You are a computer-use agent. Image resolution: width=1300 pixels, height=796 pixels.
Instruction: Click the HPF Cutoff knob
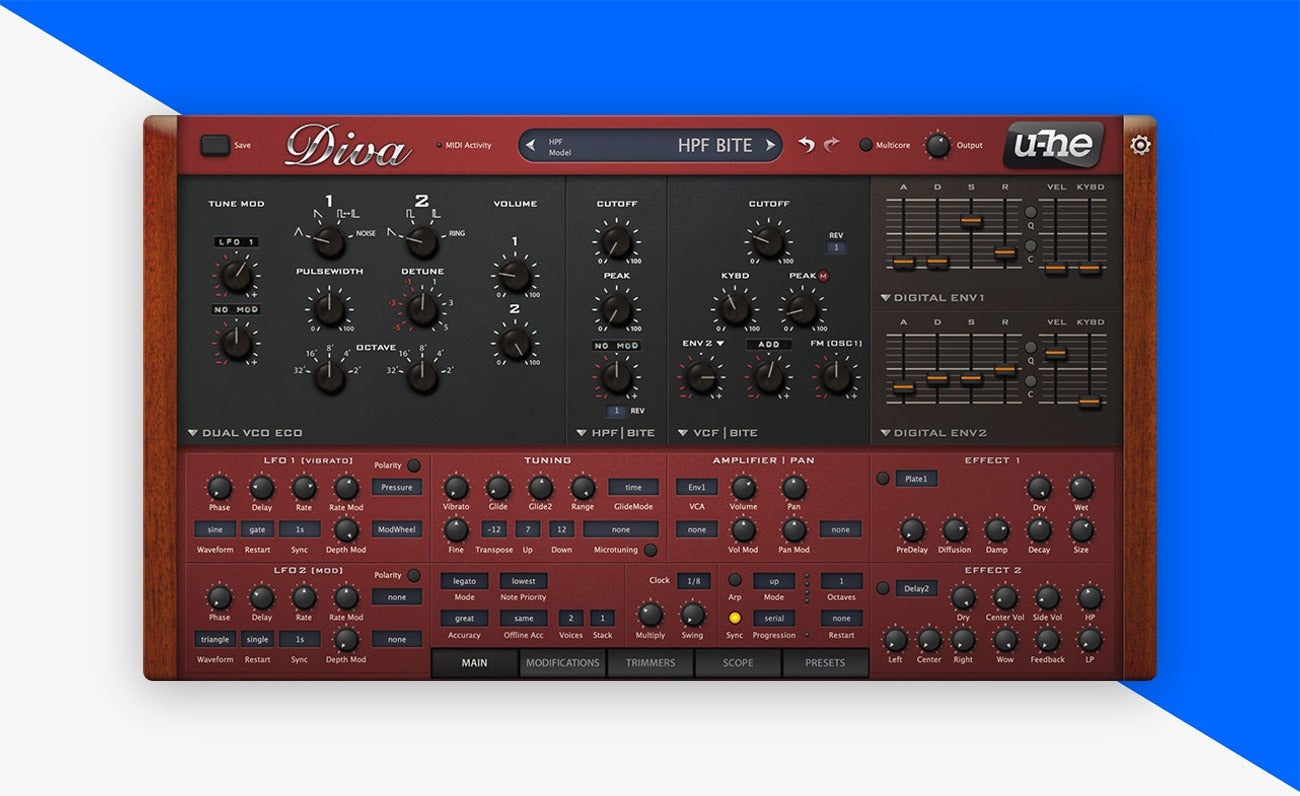click(x=616, y=241)
